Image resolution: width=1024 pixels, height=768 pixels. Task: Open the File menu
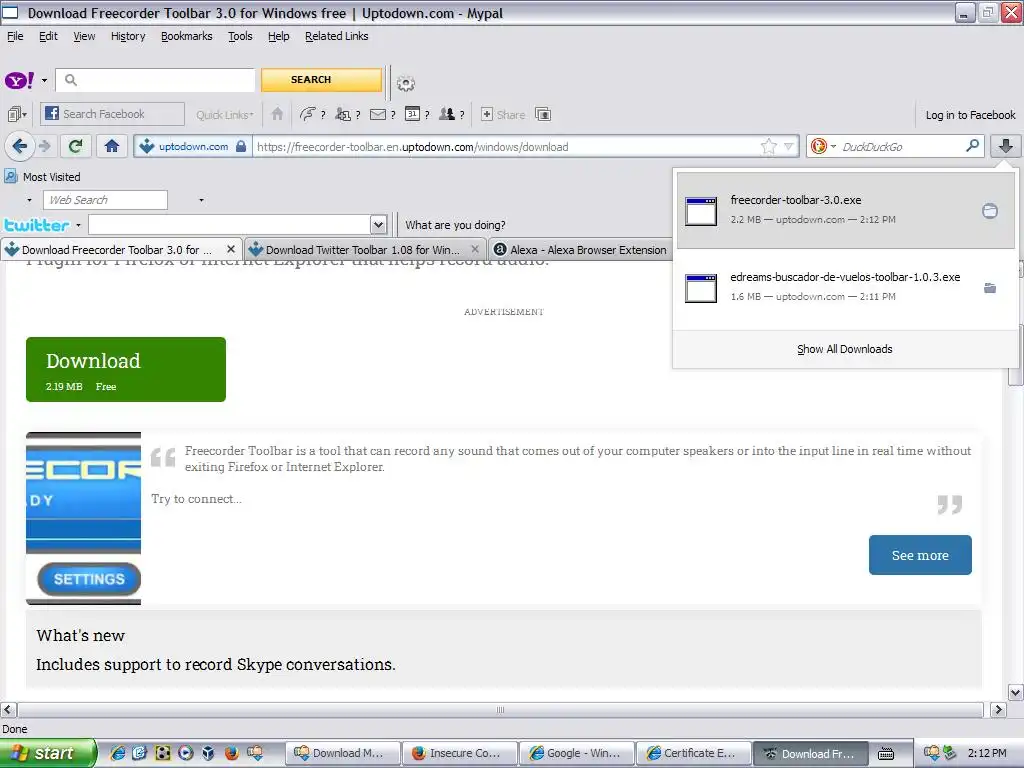(x=15, y=37)
